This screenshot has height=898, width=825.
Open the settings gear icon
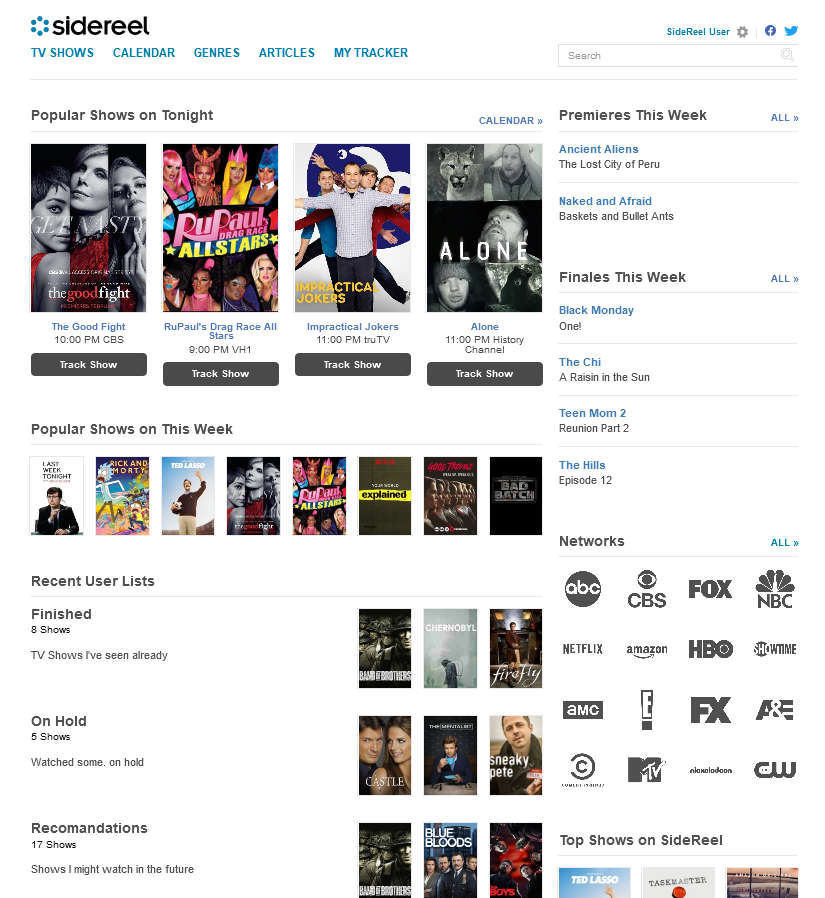pyautogui.click(x=742, y=32)
